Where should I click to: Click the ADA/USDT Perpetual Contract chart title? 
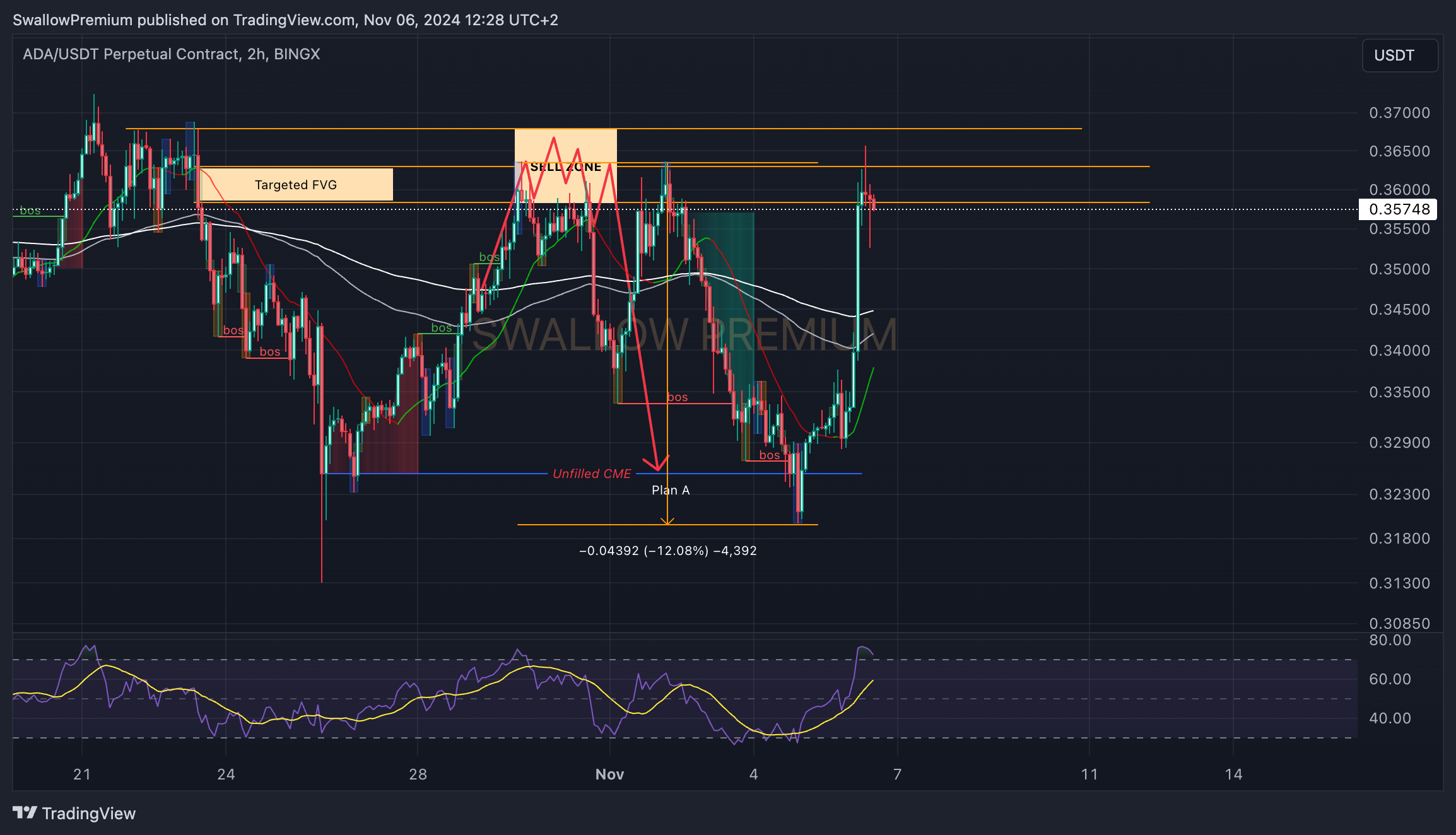coord(172,54)
